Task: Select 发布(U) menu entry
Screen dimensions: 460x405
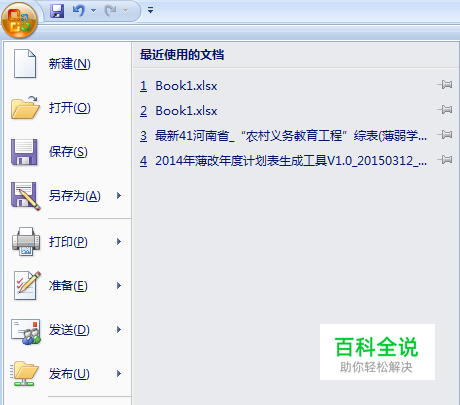Action: click(x=68, y=374)
